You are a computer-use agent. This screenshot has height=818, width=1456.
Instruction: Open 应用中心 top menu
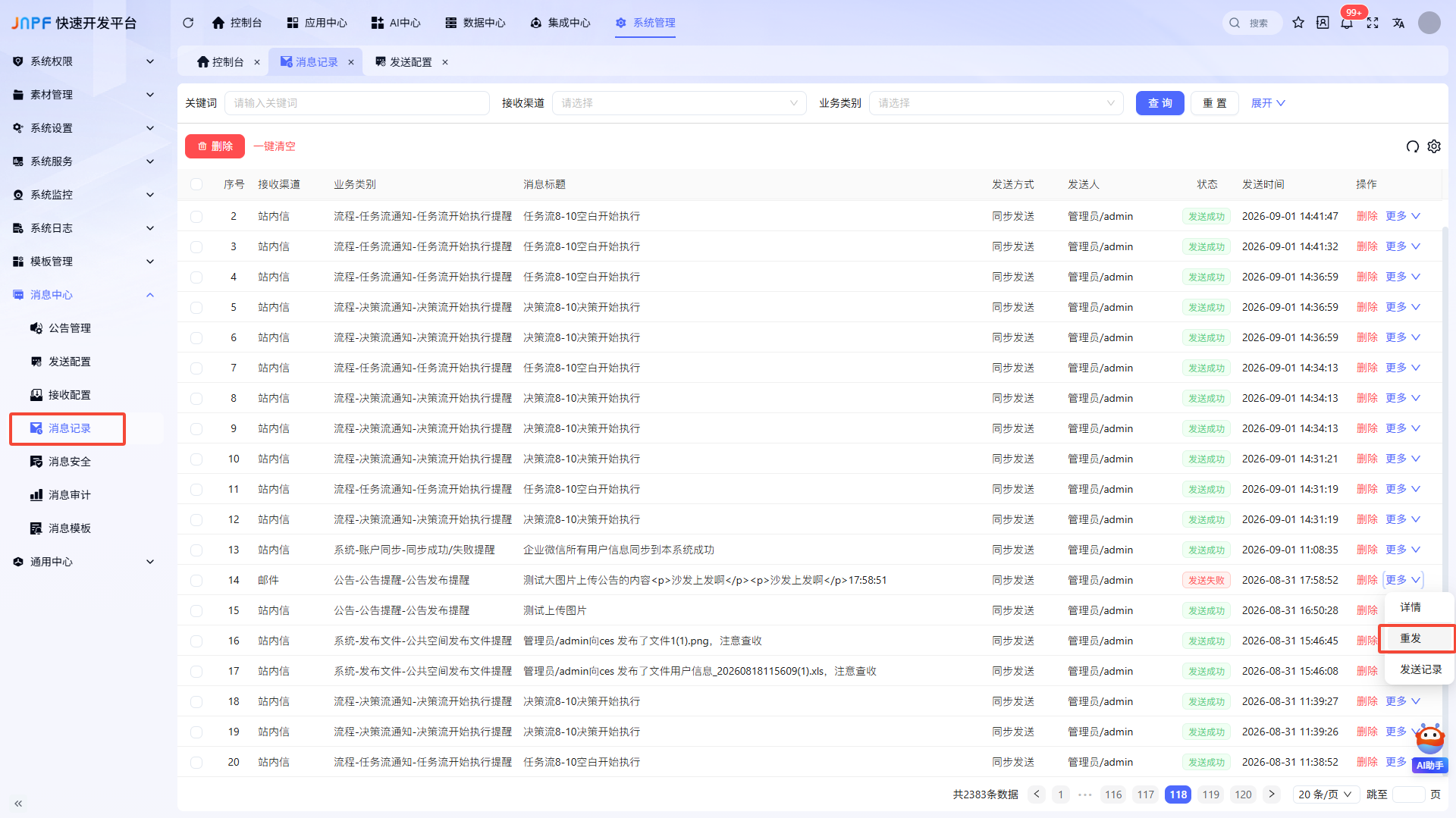(317, 23)
